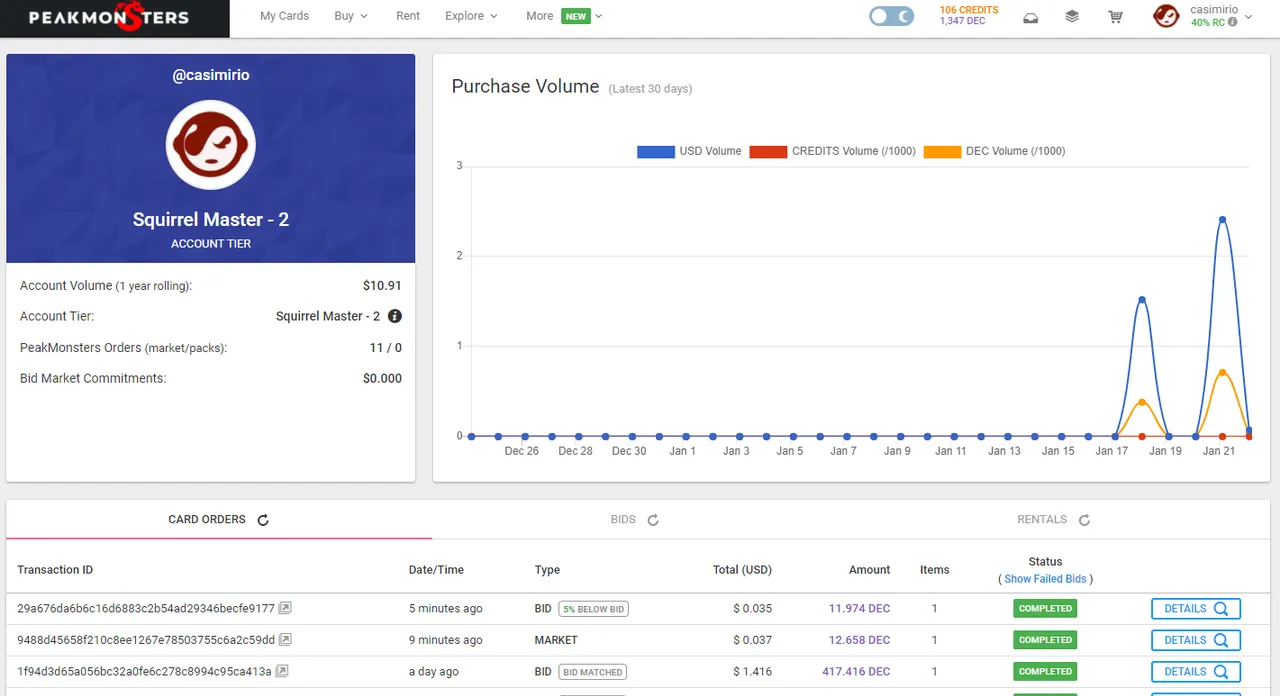Click the Items column header
Image resolution: width=1280 pixels, height=696 pixels.
[x=934, y=570]
